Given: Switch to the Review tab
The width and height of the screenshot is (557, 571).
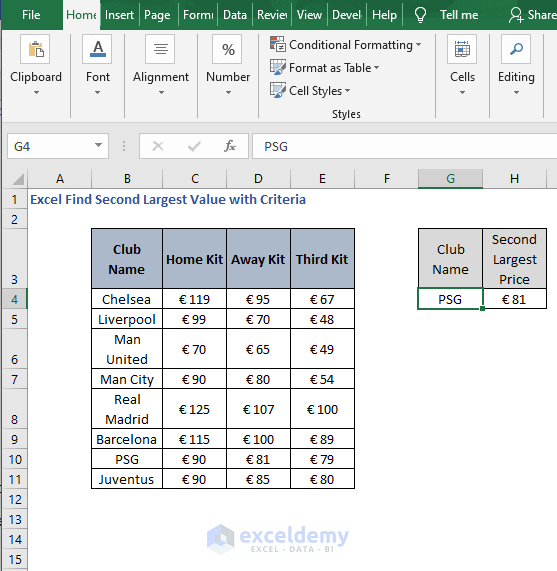Looking at the screenshot, I should tap(272, 15).
